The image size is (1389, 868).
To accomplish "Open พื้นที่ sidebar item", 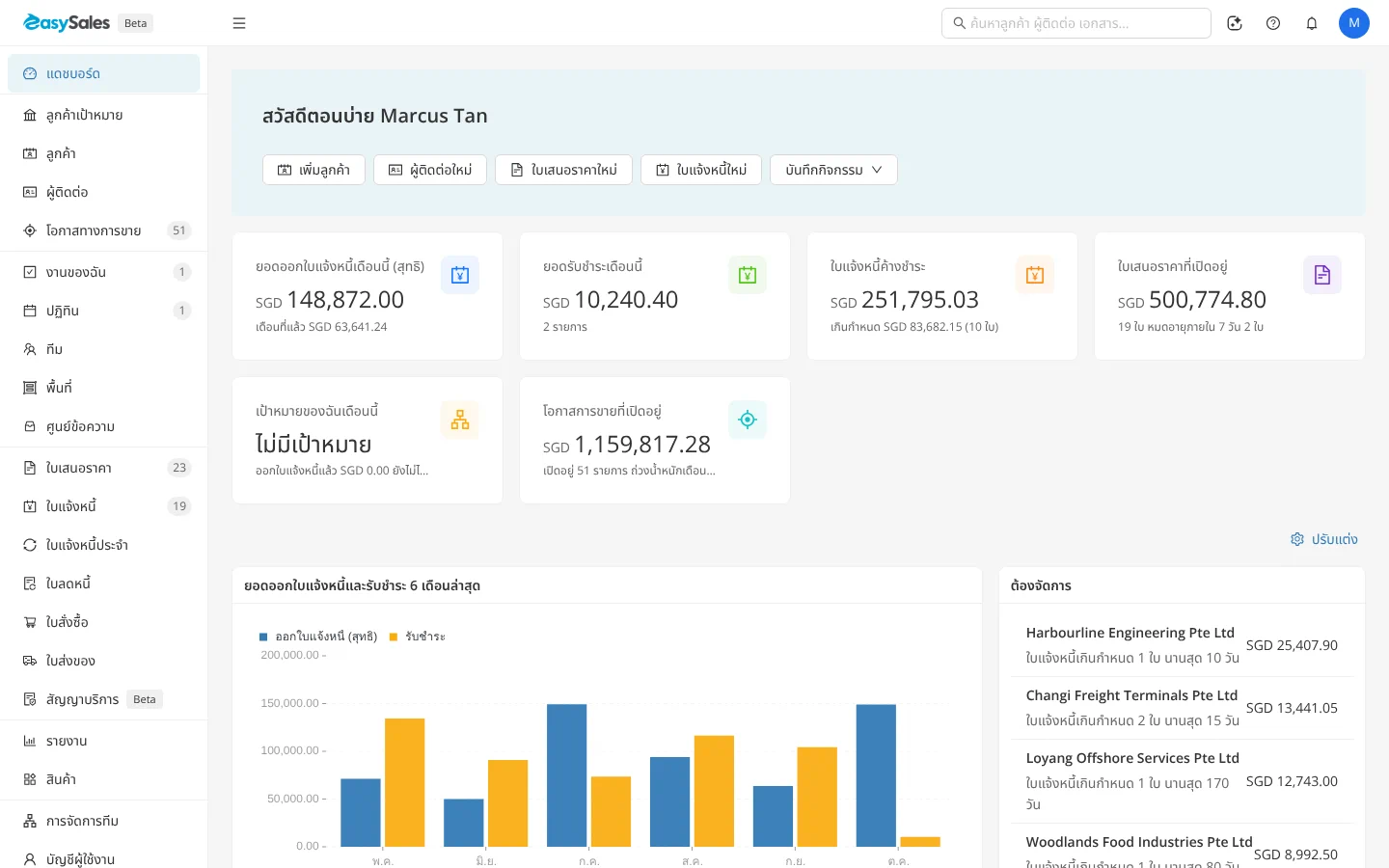I will tap(103, 388).
